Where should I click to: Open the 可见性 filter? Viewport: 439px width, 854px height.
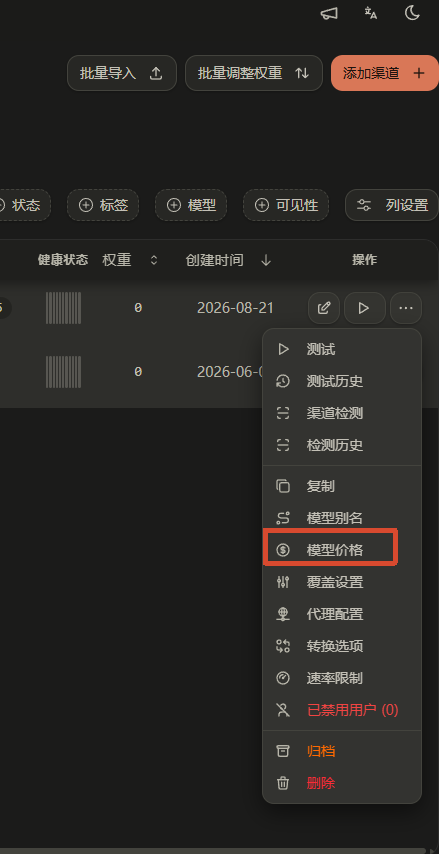[x=286, y=205]
